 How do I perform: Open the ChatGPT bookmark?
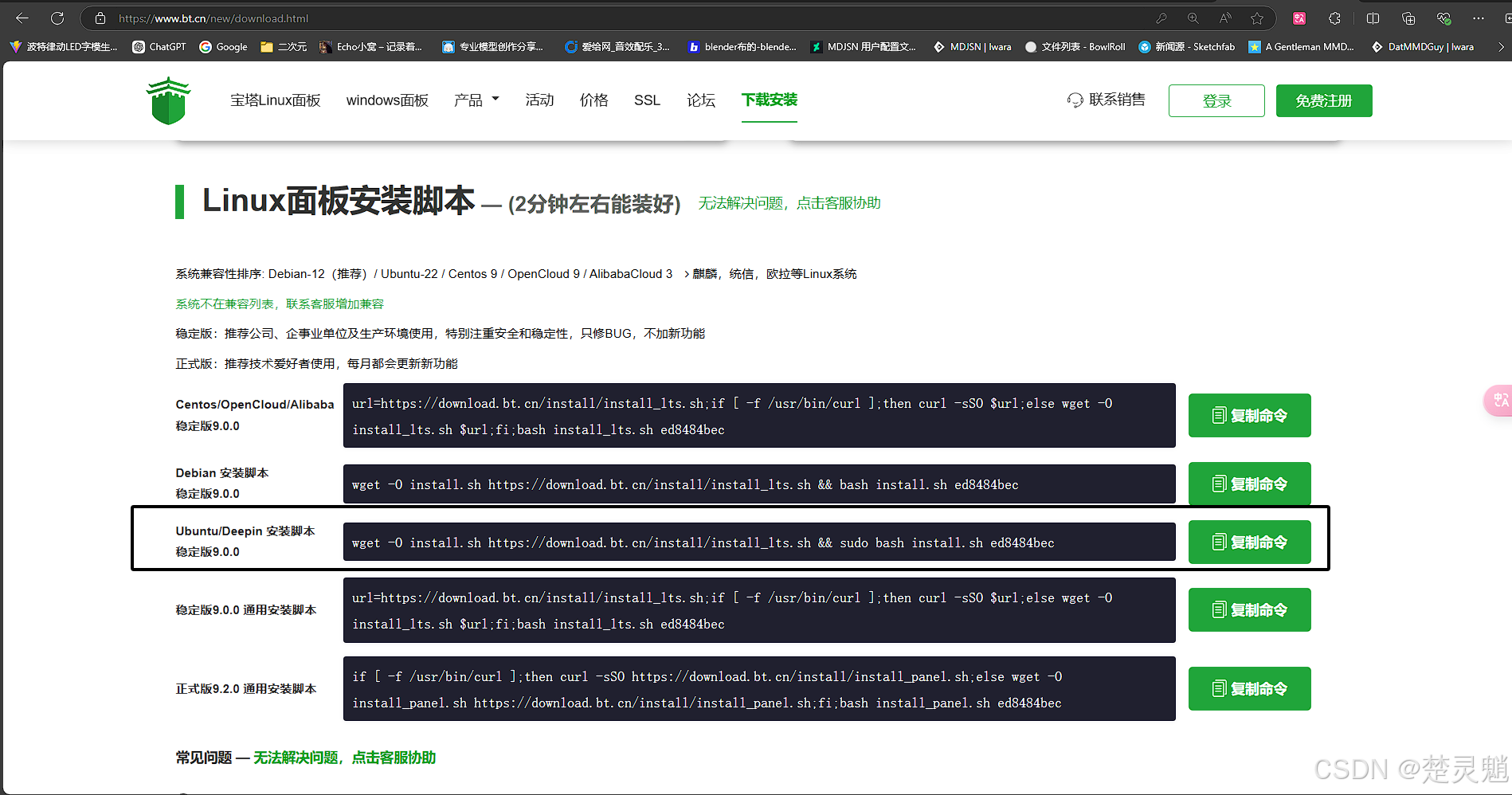click(159, 47)
